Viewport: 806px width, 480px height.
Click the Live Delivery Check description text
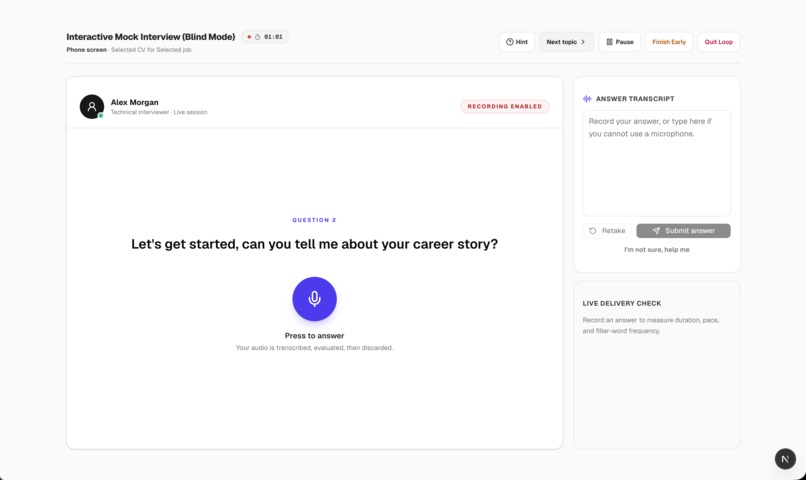[x=651, y=325]
